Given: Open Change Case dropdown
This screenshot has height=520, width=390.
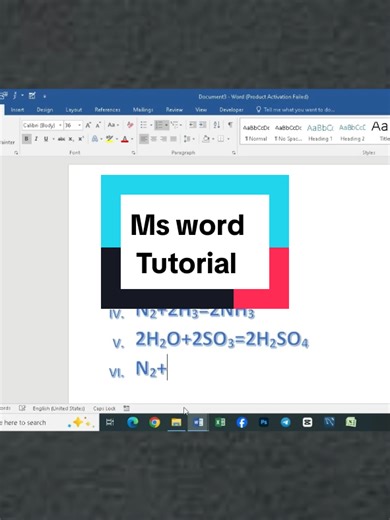Looking at the screenshot, I should (113, 125).
